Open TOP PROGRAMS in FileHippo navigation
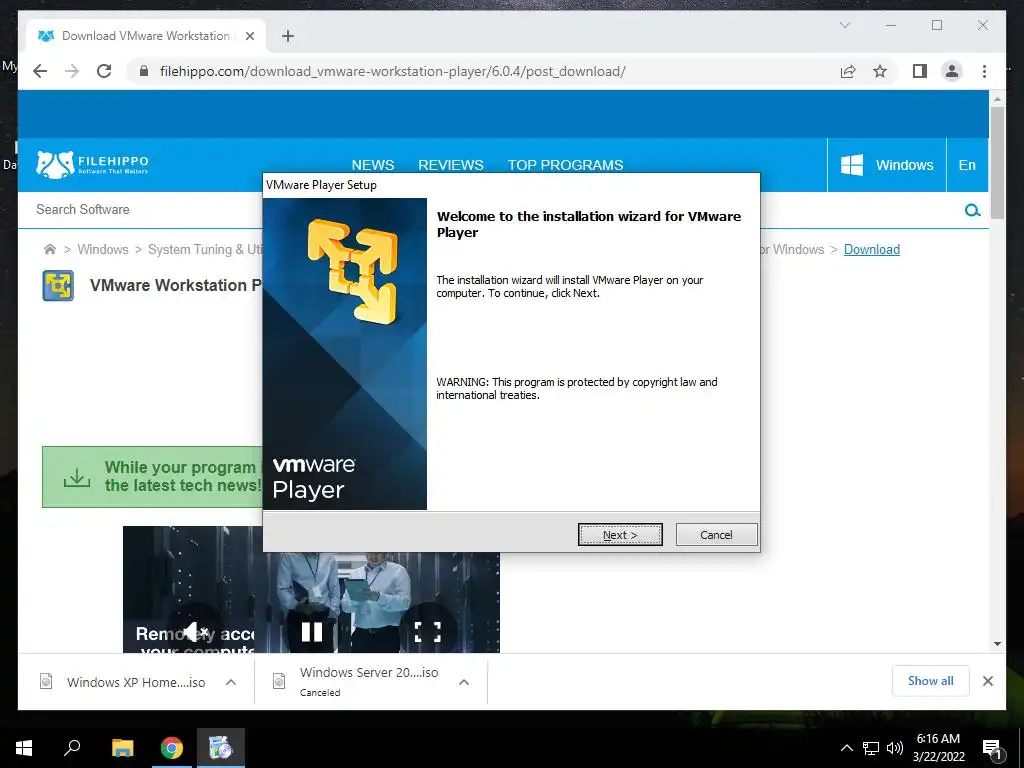The height and width of the screenshot is (768, 1024). pos(566,165)
